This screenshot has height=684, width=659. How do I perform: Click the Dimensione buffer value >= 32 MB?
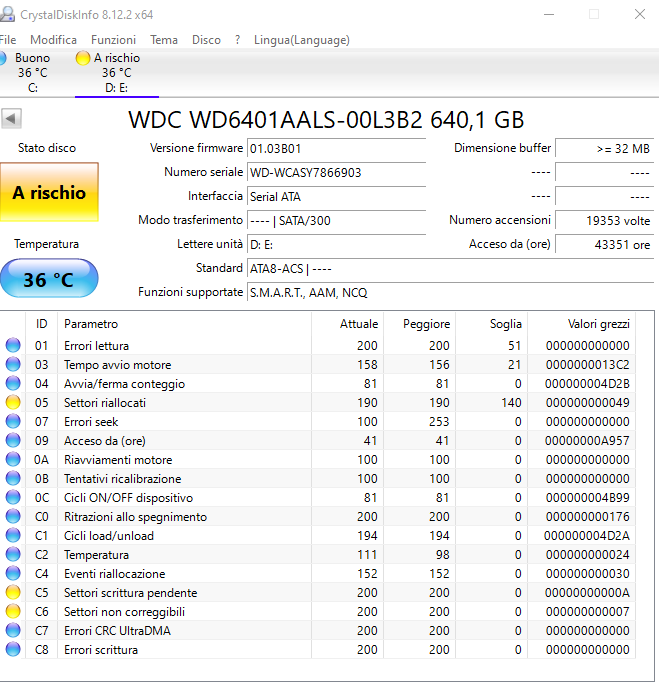point(604,149)
